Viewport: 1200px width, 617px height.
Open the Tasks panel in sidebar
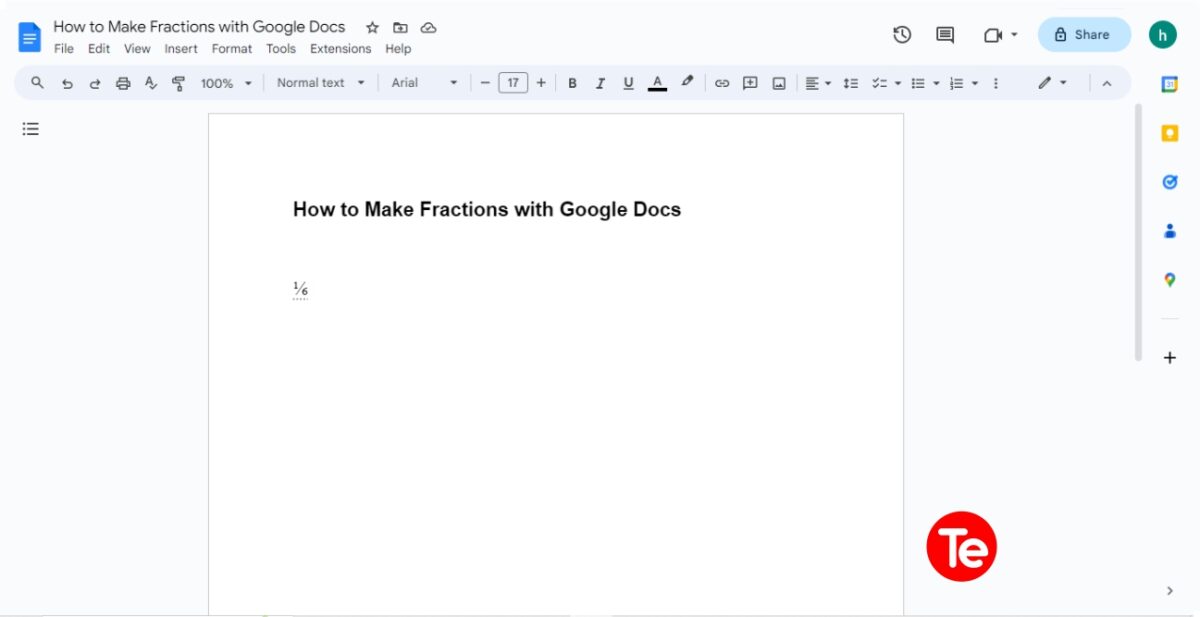1169,182
